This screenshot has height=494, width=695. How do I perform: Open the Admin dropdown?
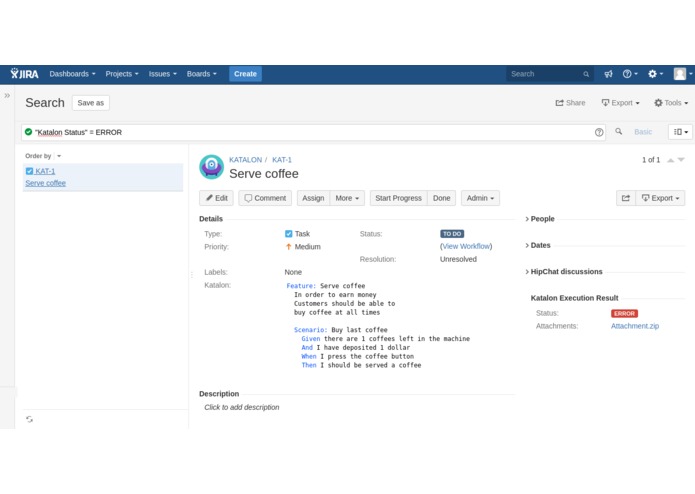[x=480, y=198]
